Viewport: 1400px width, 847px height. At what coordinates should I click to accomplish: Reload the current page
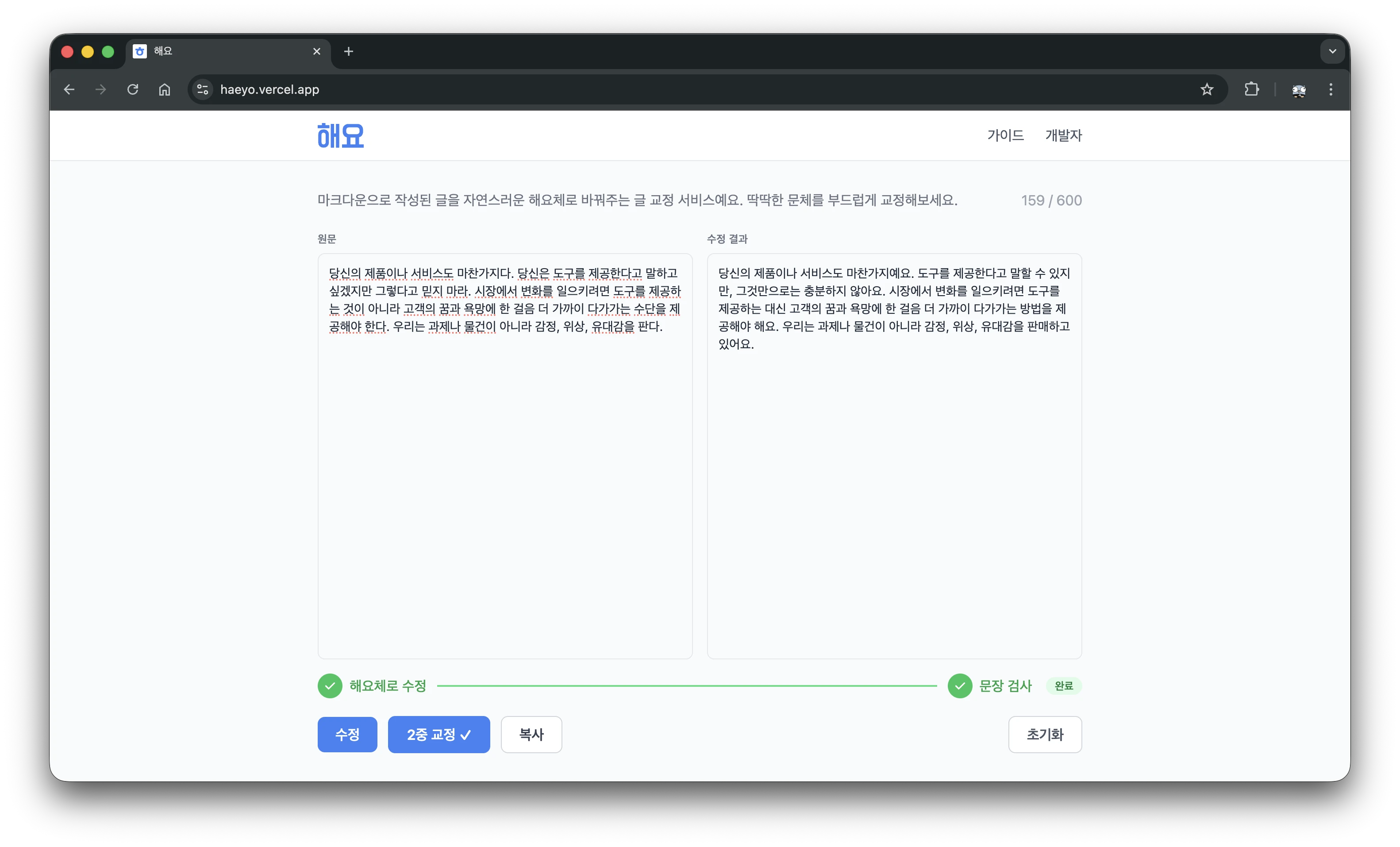133,89
